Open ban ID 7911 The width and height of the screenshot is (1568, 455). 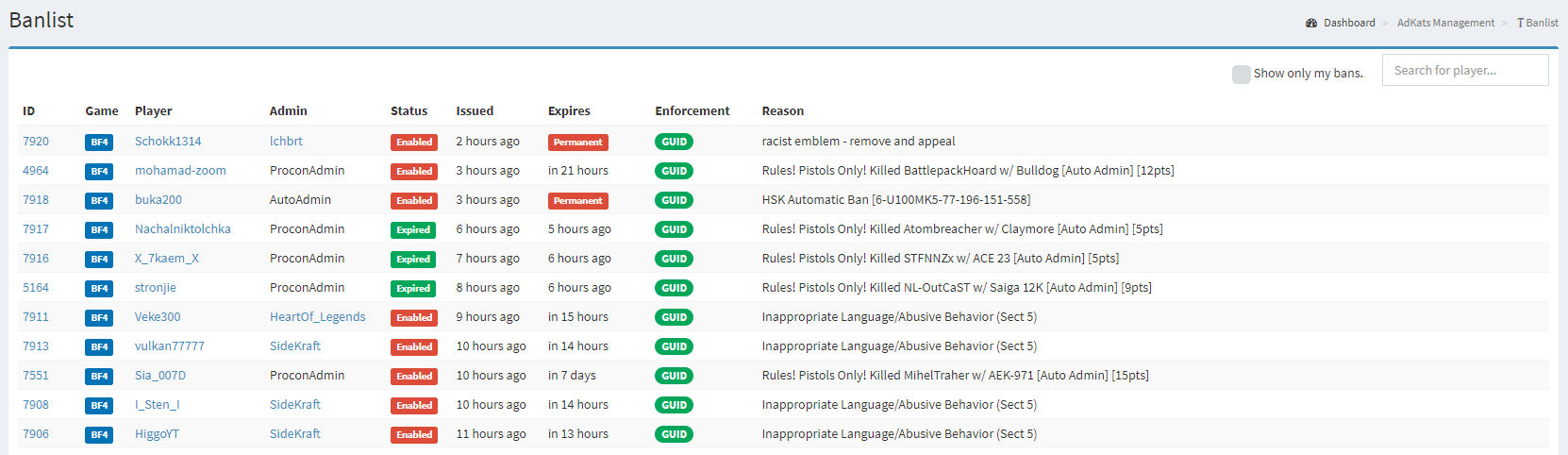coord(36,317)
